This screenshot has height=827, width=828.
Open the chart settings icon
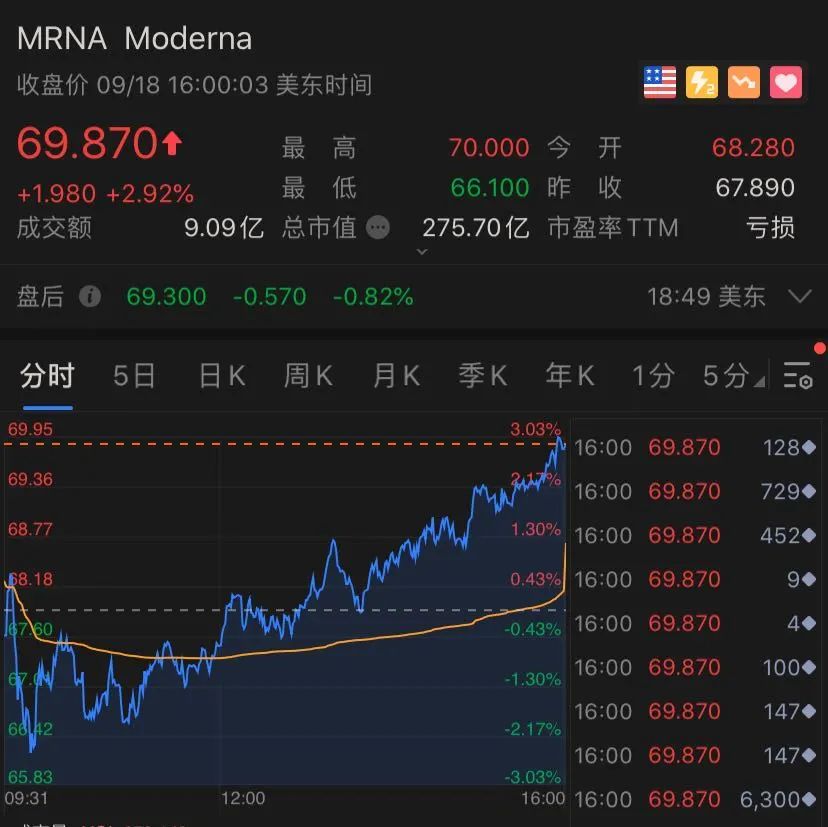[797, 375]
